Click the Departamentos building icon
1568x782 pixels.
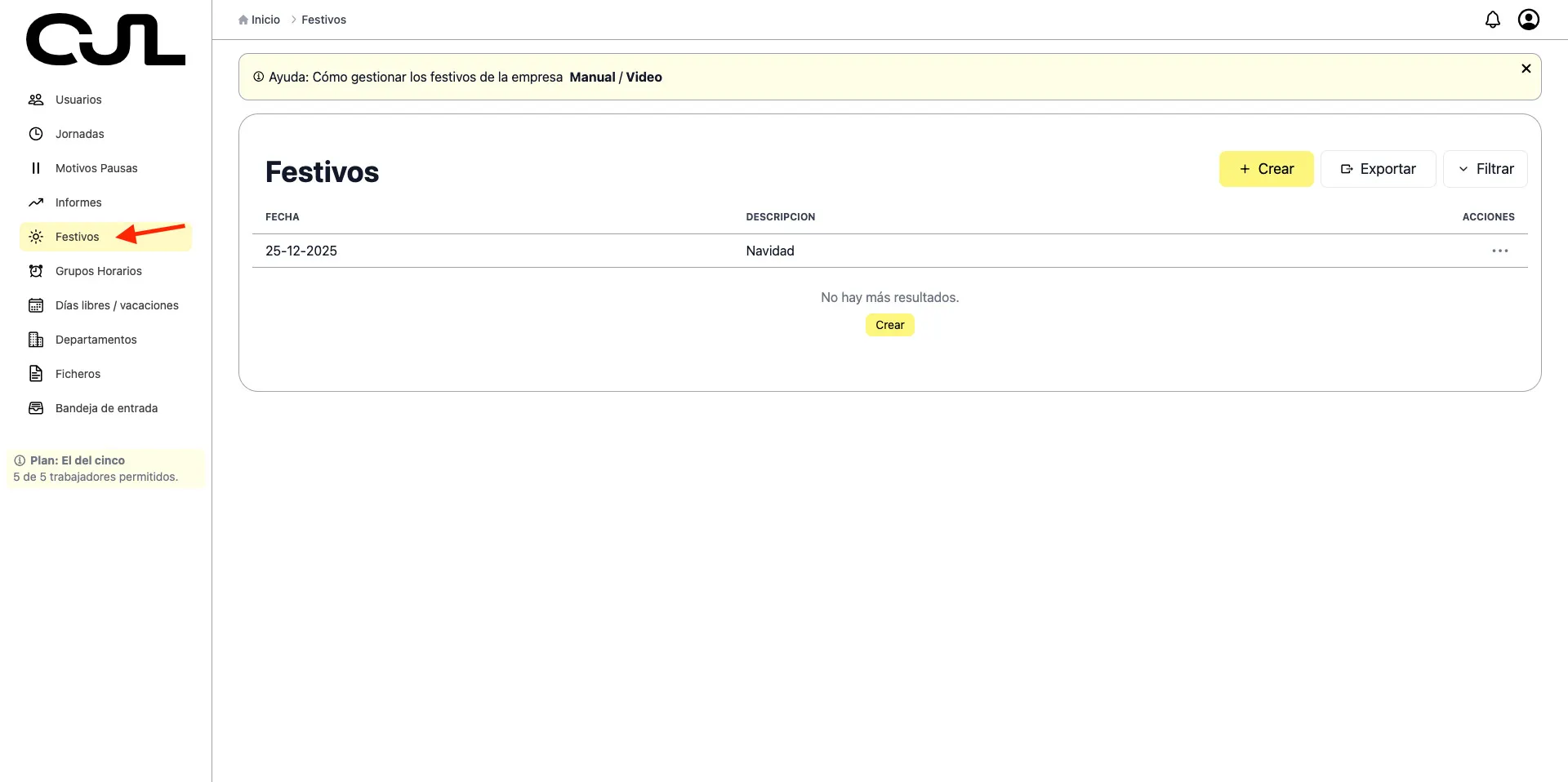click(36, 340)
